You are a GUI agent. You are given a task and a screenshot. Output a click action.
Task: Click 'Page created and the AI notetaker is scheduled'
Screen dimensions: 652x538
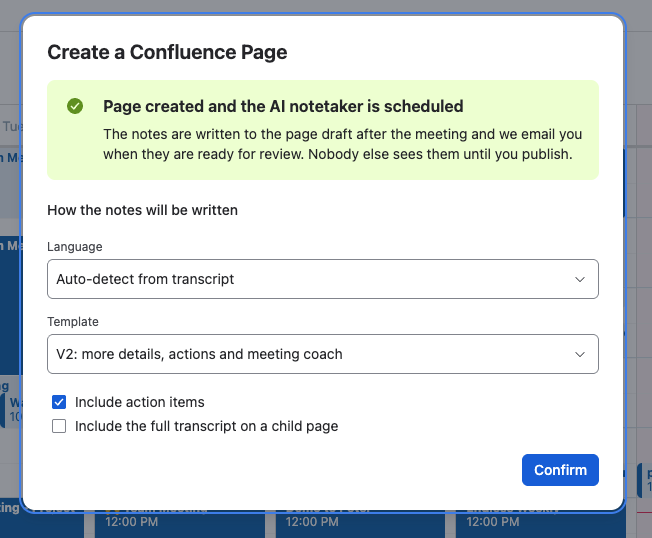pyautogui.click(x=283, y=106)
